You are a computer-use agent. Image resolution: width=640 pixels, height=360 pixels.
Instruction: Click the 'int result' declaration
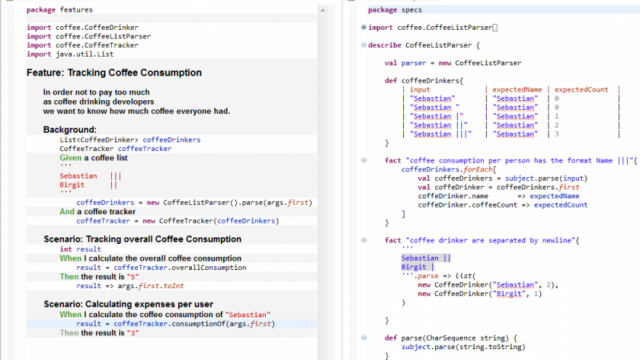point(80,249)
